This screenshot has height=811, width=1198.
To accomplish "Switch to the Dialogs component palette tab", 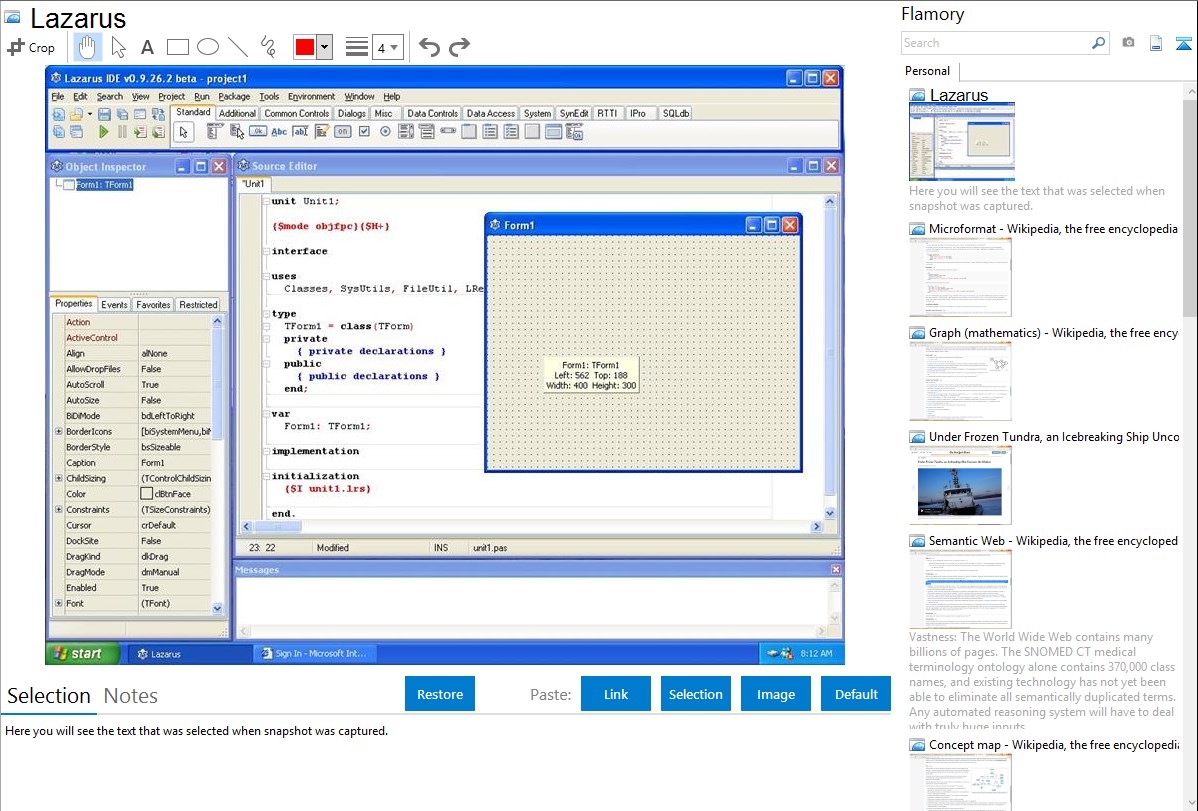I will (x=351, y=113).
